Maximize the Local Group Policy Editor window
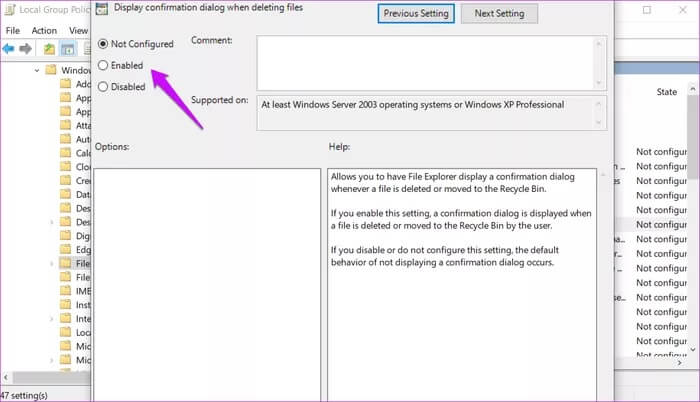Viewport: 700px width, 402px height. coord(647,10)
